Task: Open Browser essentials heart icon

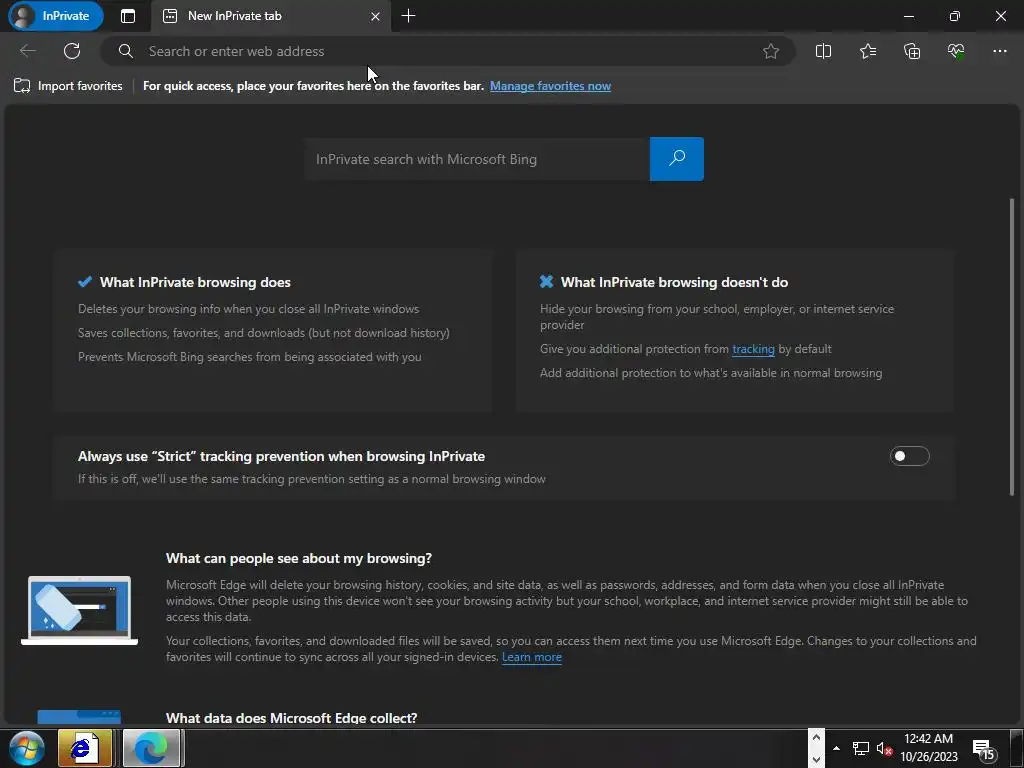Action: click(x=956, y=51)
